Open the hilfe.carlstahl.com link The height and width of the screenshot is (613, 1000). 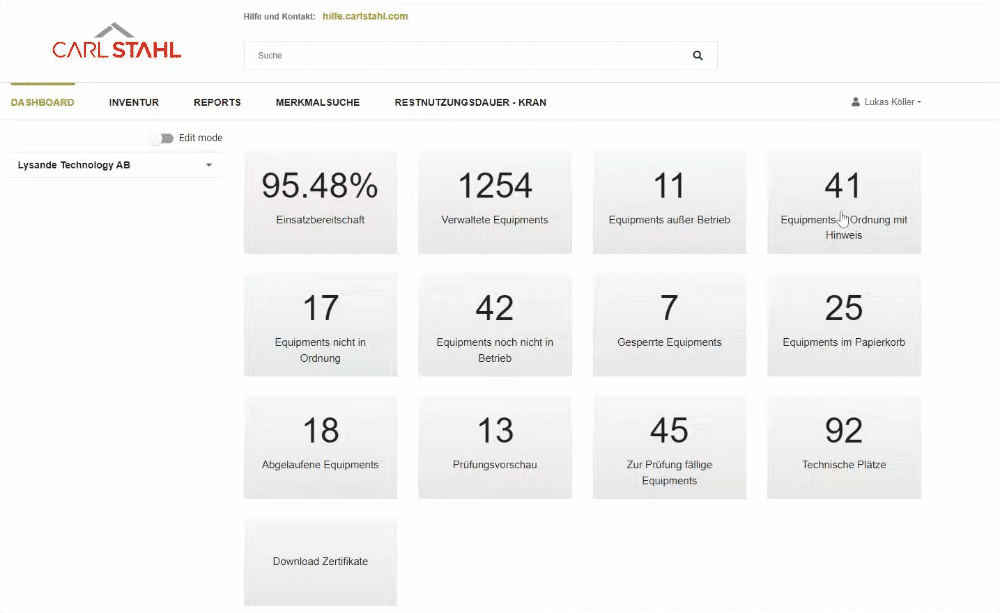click(x=365, y=17)
